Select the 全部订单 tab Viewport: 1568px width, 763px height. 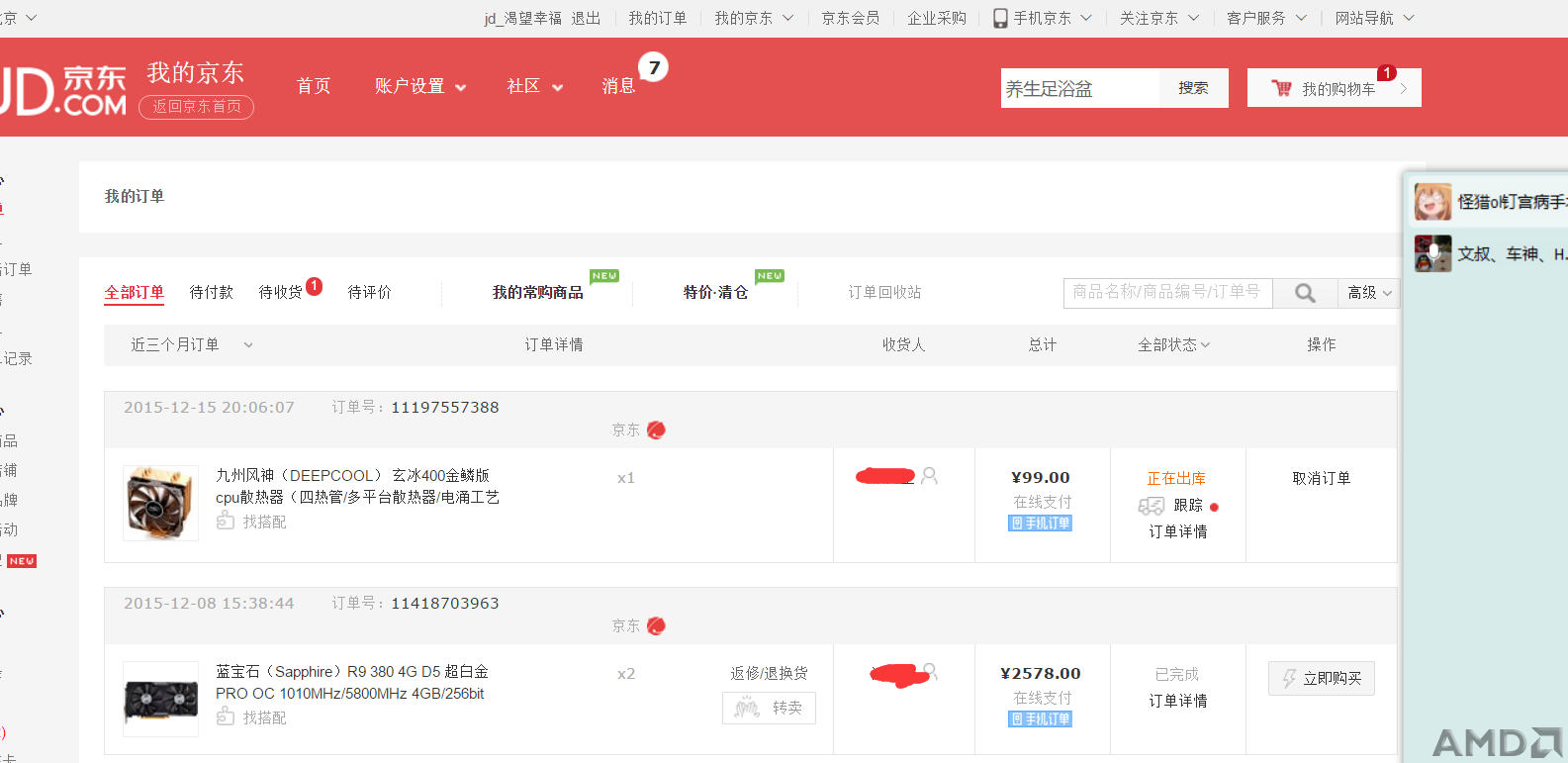[x=135, y=292]
